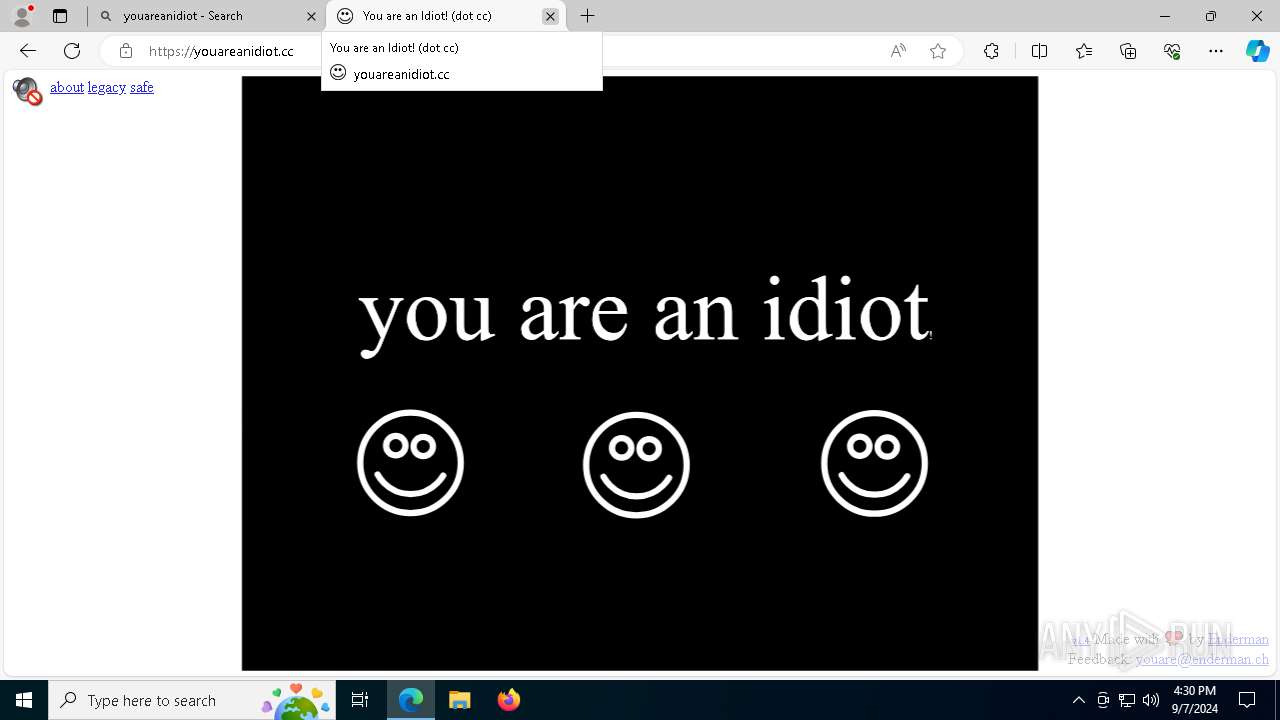Close the youareanidiot - Search tab
Image resolution: width=1280 pixels, height=720 pixels.
pos(311,16)
